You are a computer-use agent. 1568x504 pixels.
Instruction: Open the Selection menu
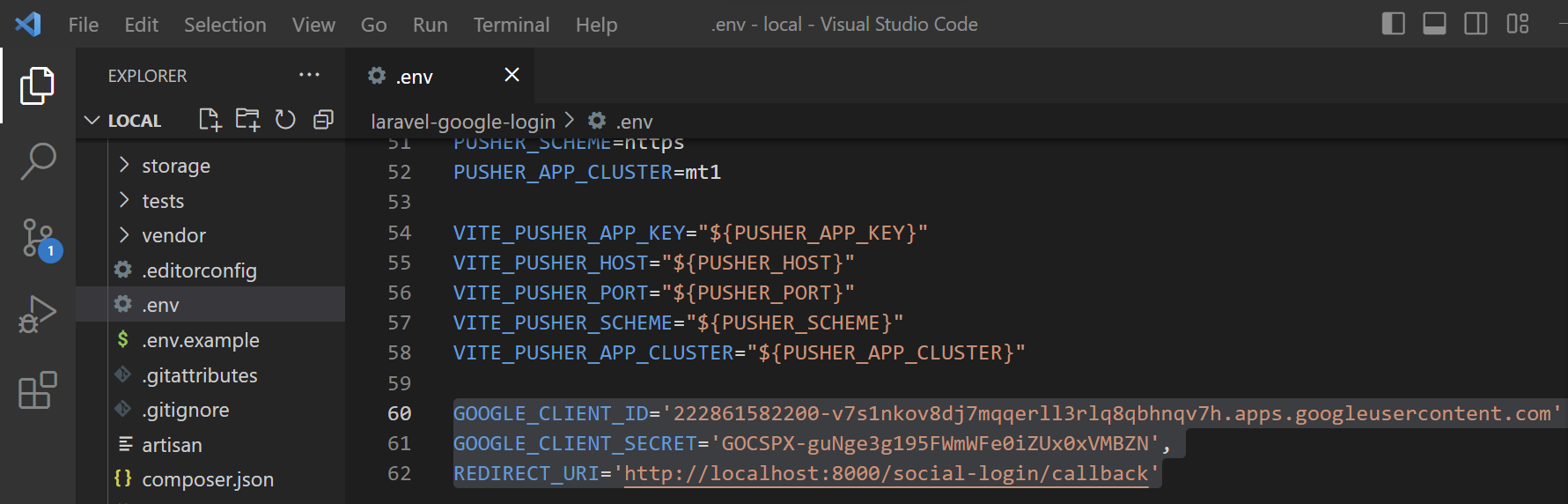225,25
